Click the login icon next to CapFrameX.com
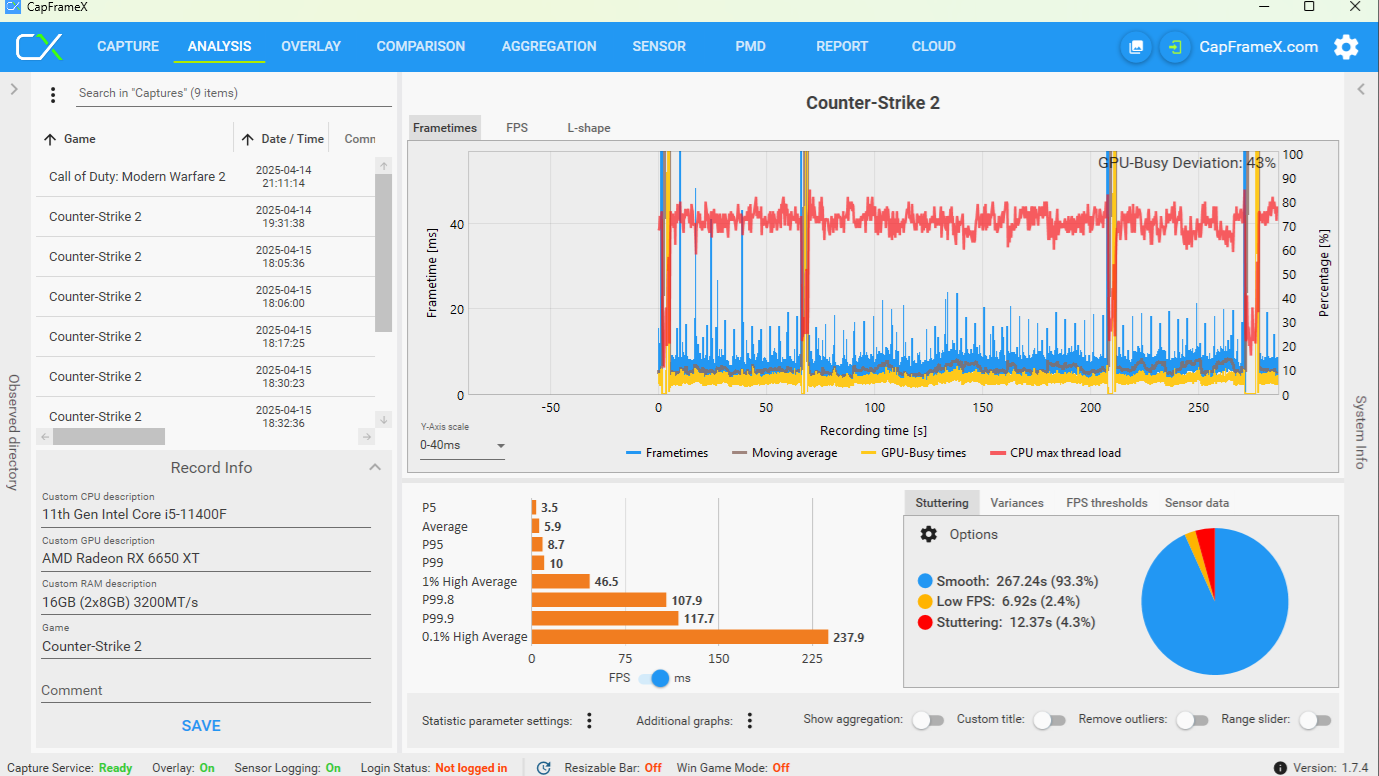 [1175, 47]
